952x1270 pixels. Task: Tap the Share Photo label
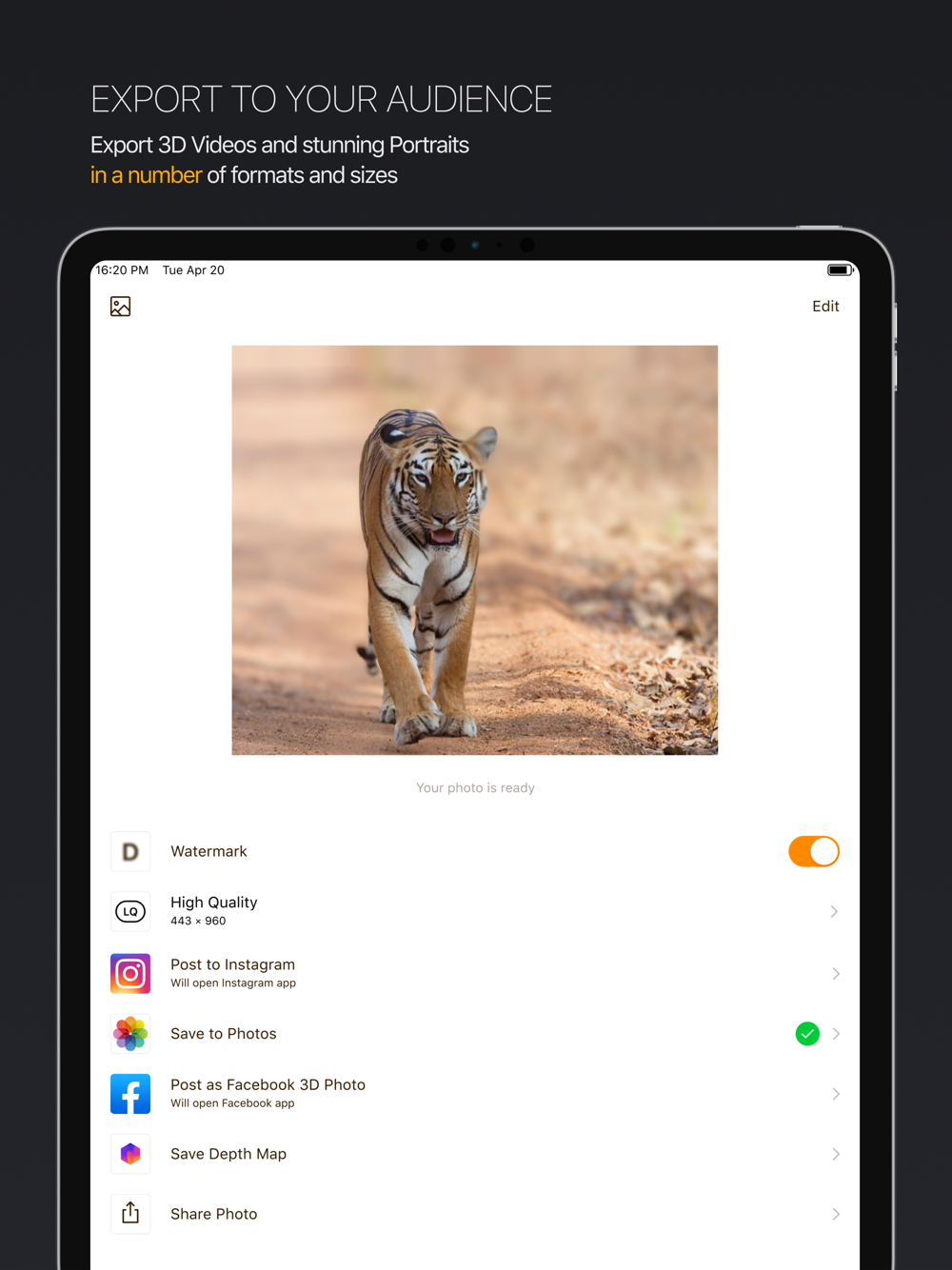pyautogui.click(x=214, y=1214)
